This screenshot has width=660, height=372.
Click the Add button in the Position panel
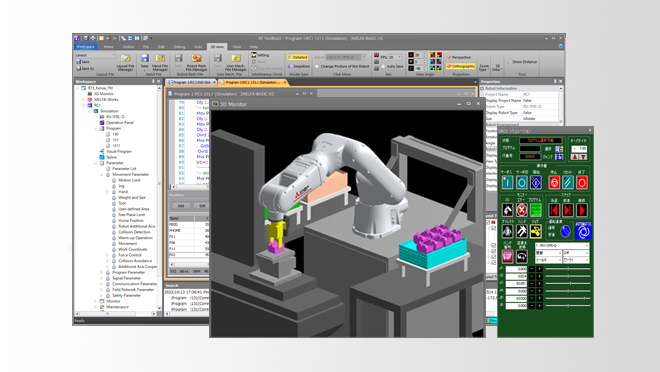point(181,206)
